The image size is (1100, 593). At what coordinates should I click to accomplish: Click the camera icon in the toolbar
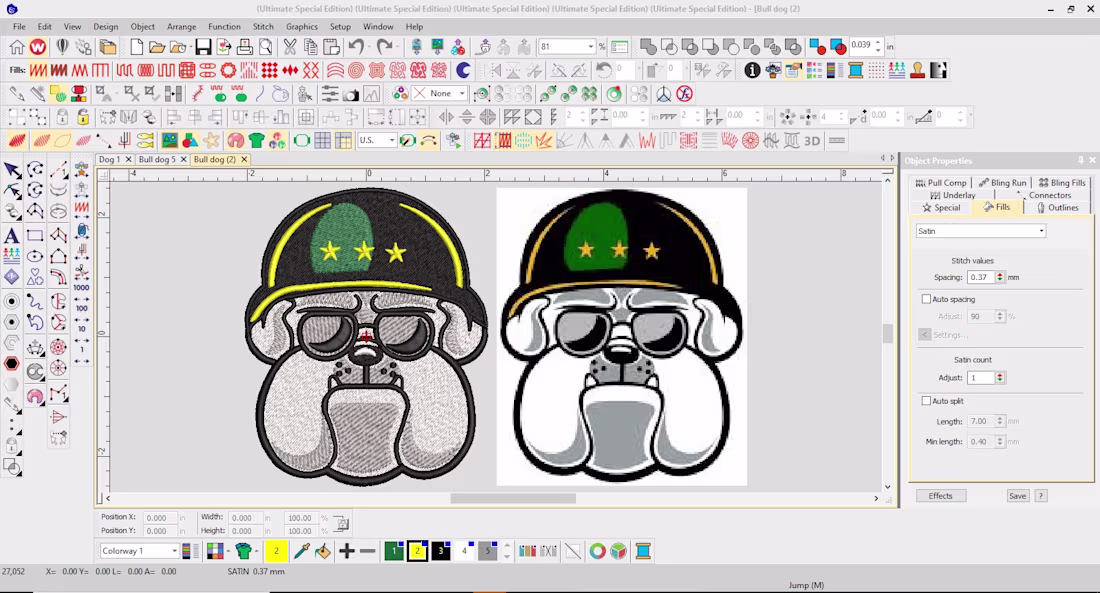tap(351, 94)
